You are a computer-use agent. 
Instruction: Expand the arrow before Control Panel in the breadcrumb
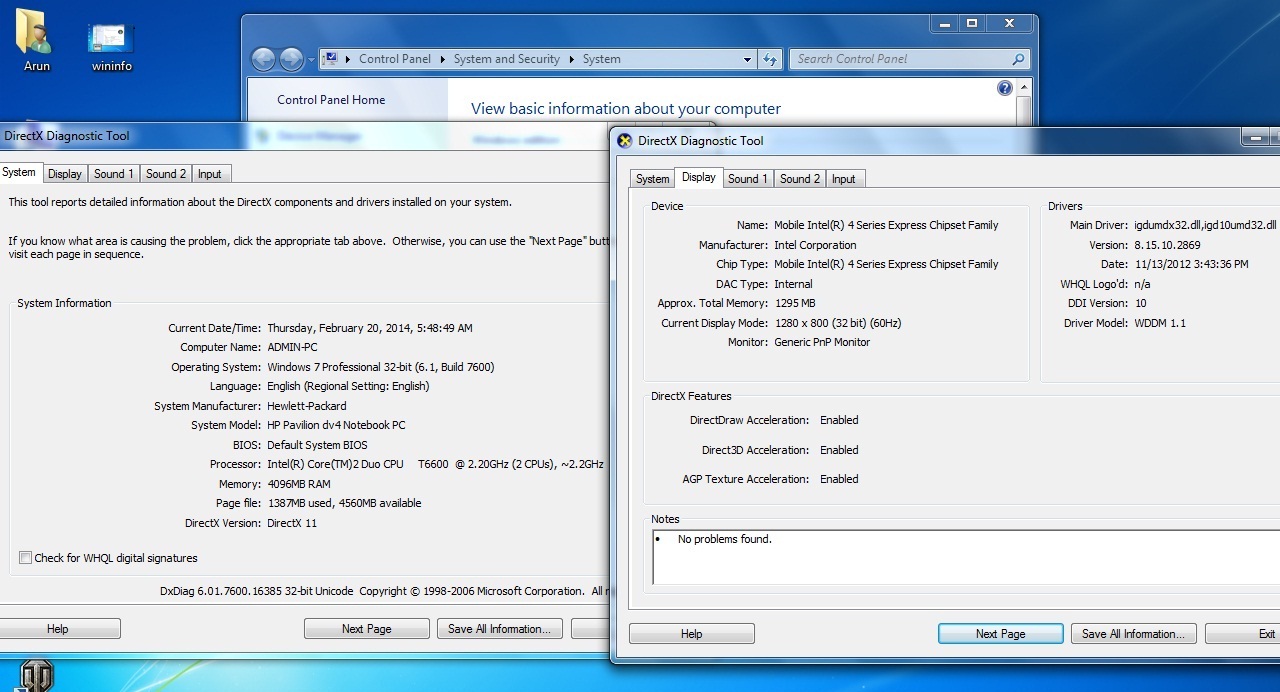[348, 59]
